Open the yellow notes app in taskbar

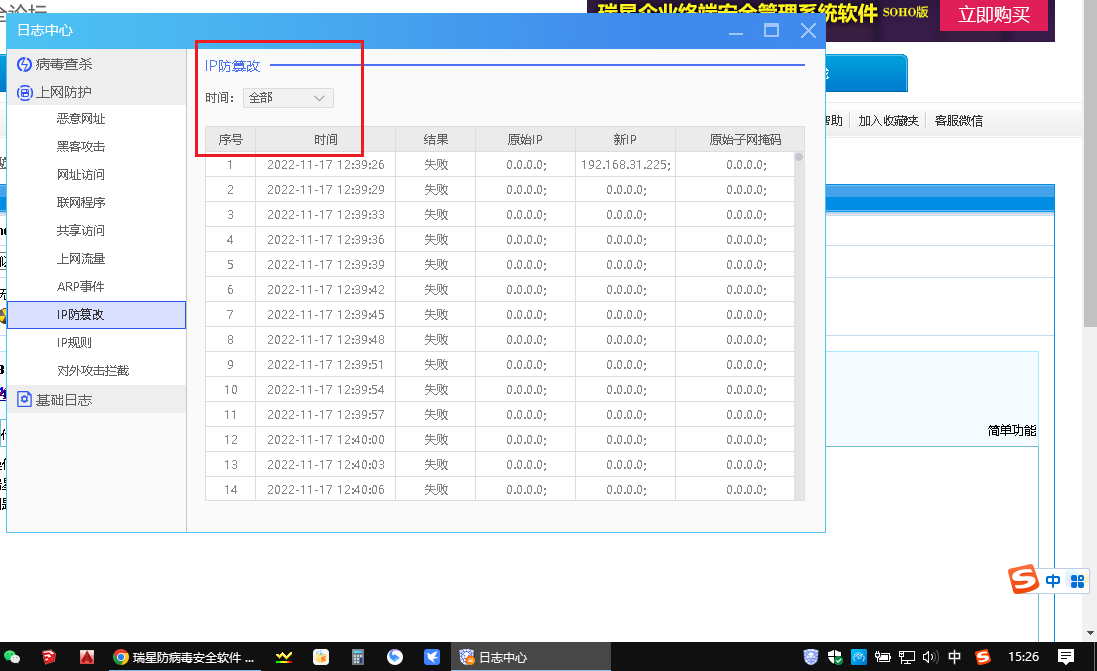click(x=320, y=657)
